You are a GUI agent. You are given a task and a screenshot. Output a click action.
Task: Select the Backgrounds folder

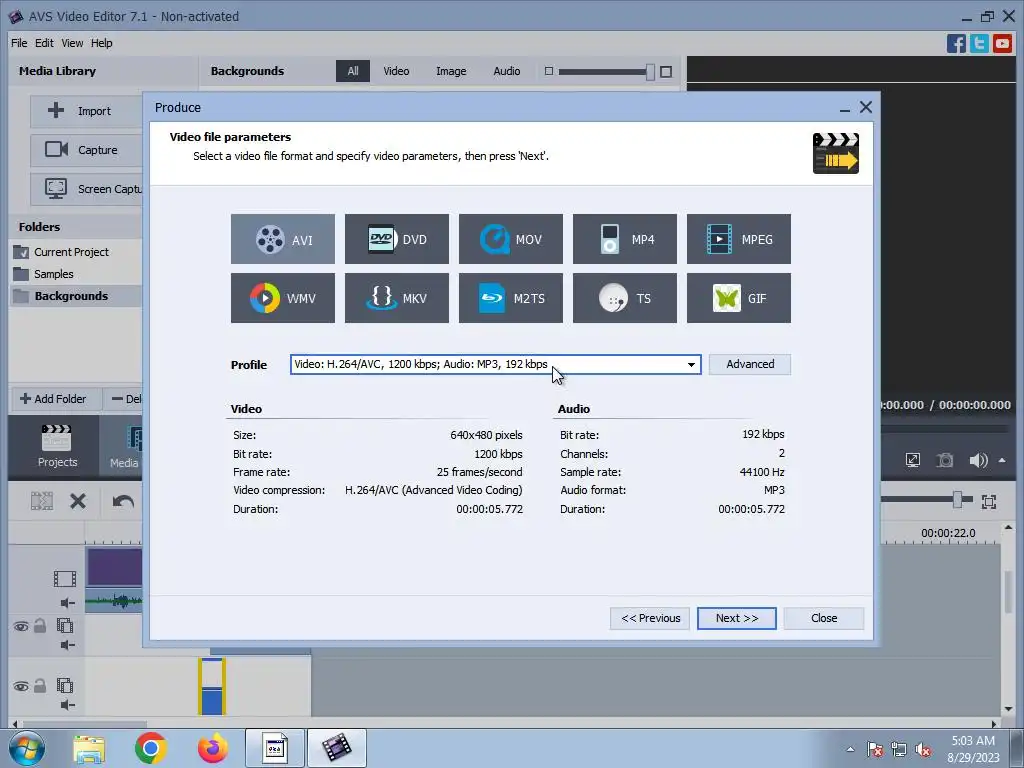pos(76,296)
